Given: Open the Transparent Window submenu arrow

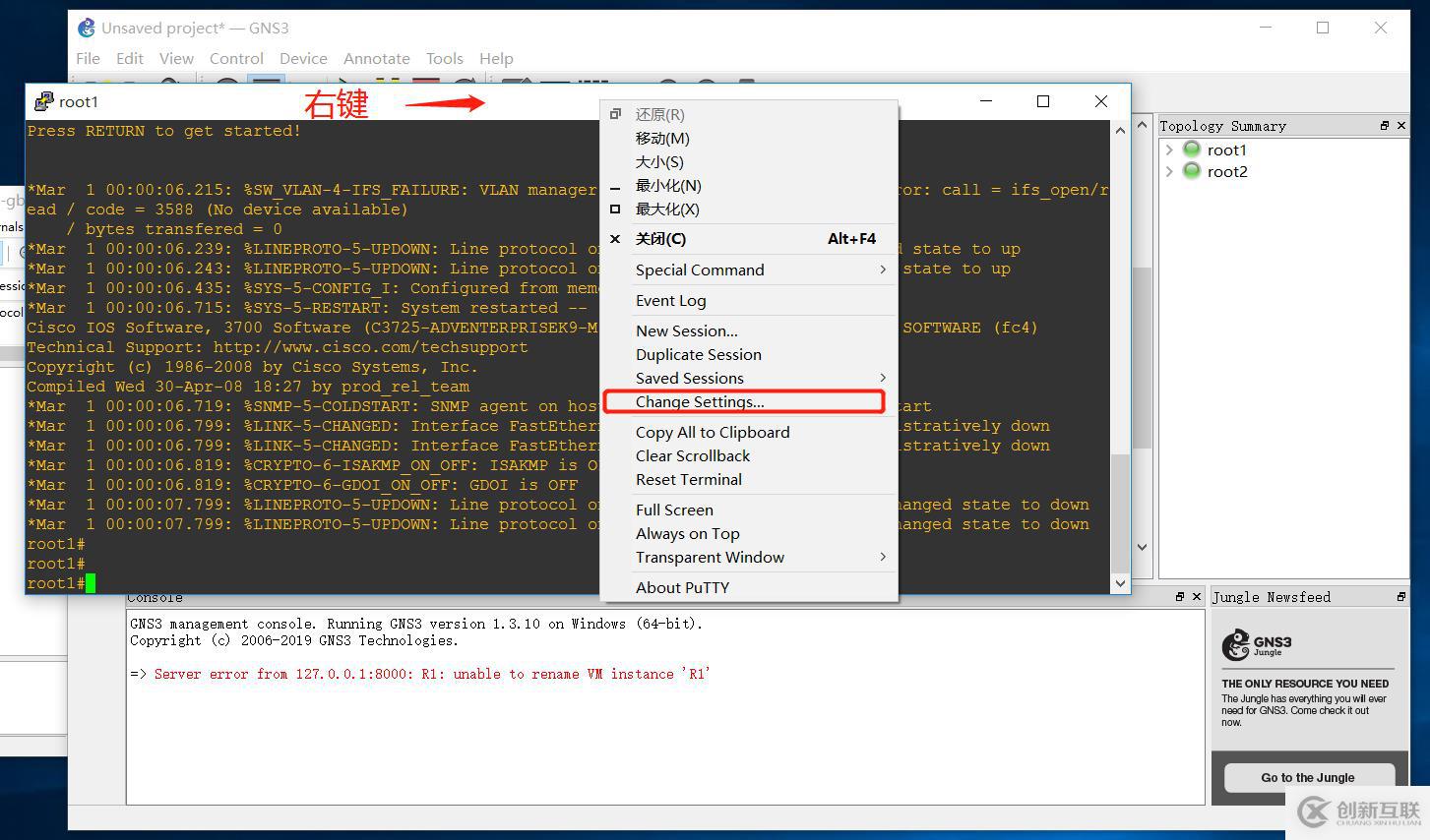Looking at the screenshot, I should coord(883,557).
